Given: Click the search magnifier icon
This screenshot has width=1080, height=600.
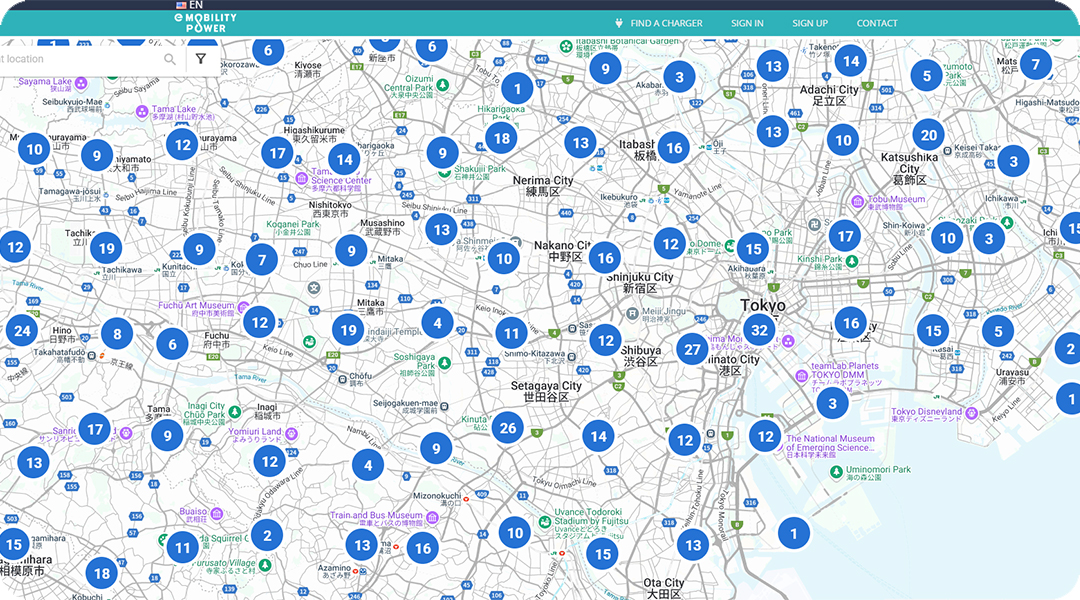Looking at the screenshot, I should [170, 60].
